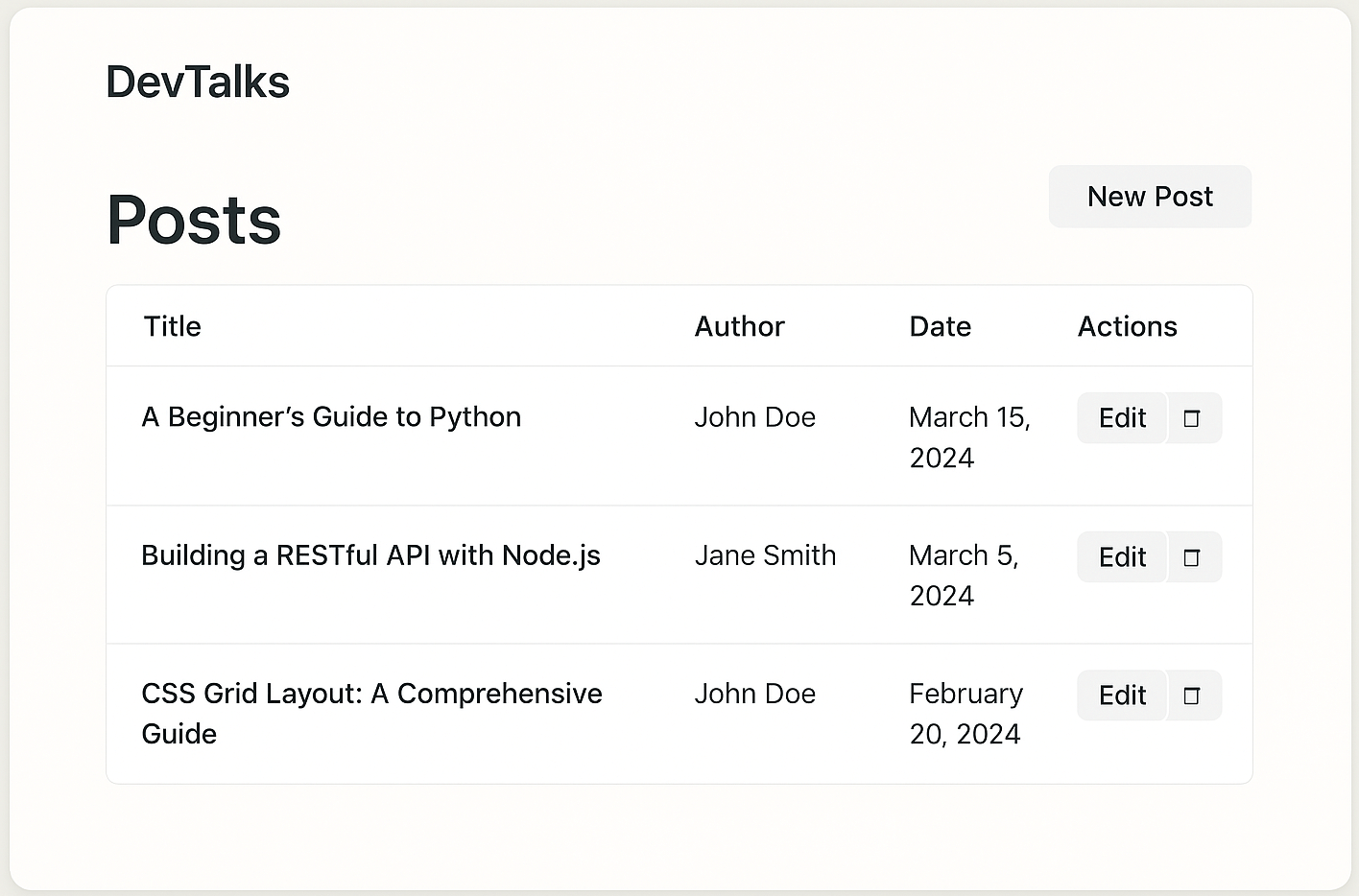Edit the Beginner's Guide to Python post

[x=1121, y=418]
